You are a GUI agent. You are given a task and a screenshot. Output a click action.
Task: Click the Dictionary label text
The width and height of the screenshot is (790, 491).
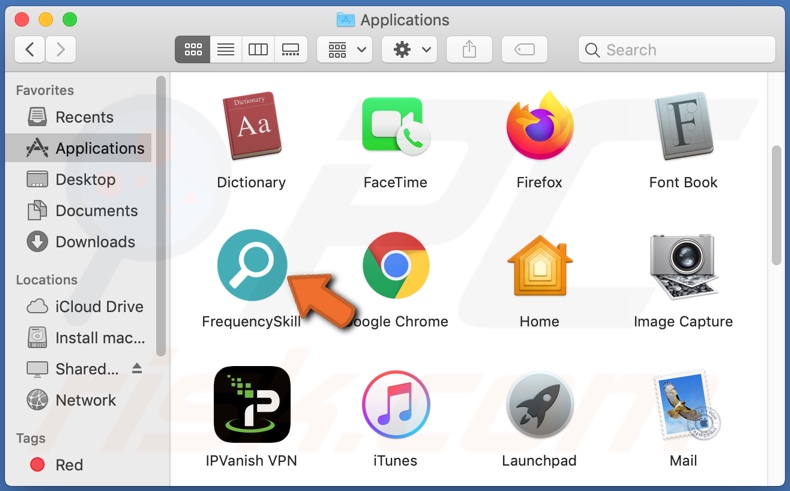(251, 182)
